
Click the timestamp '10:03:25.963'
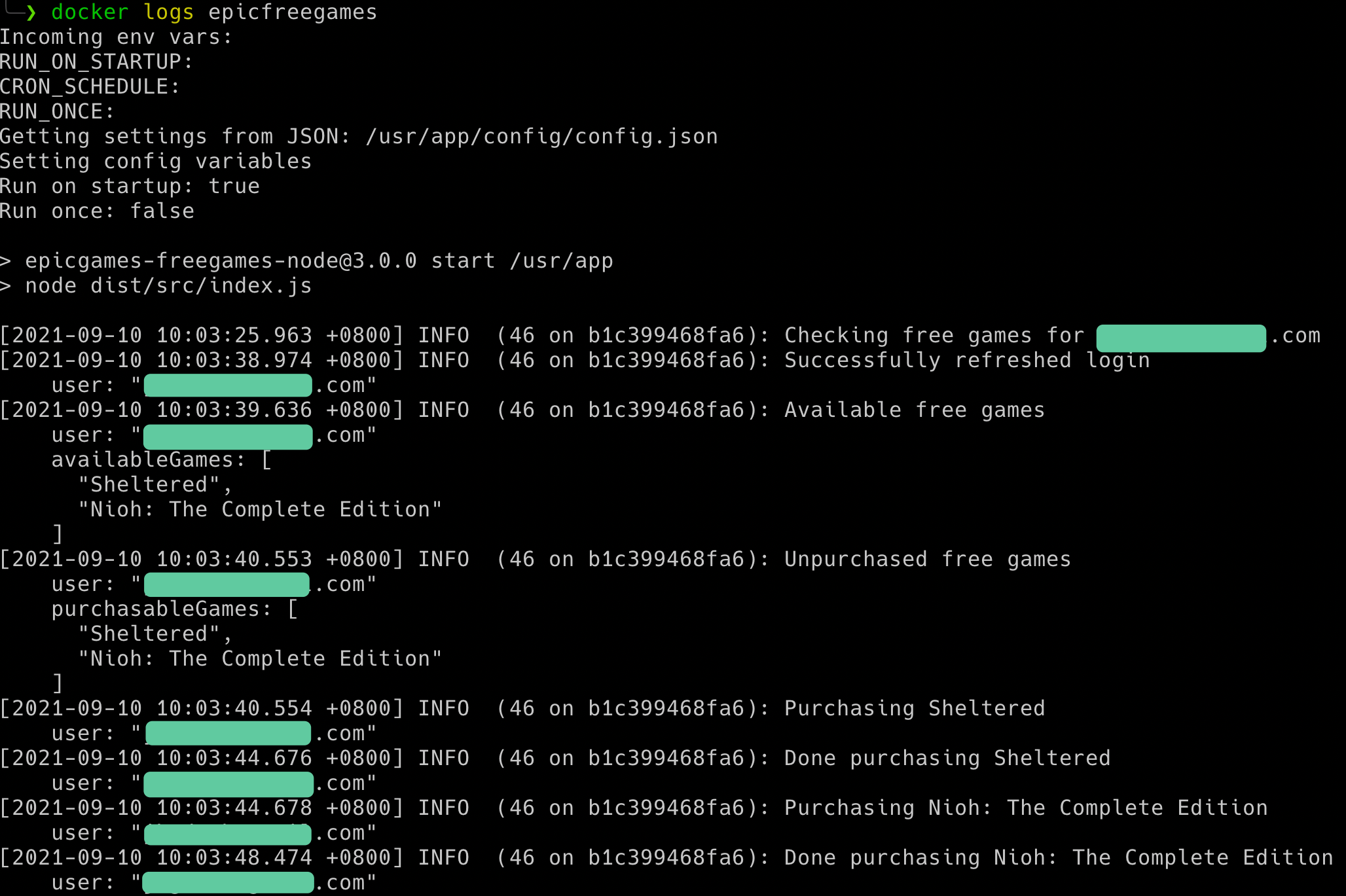pyautogui.click(x=234, y=336)
